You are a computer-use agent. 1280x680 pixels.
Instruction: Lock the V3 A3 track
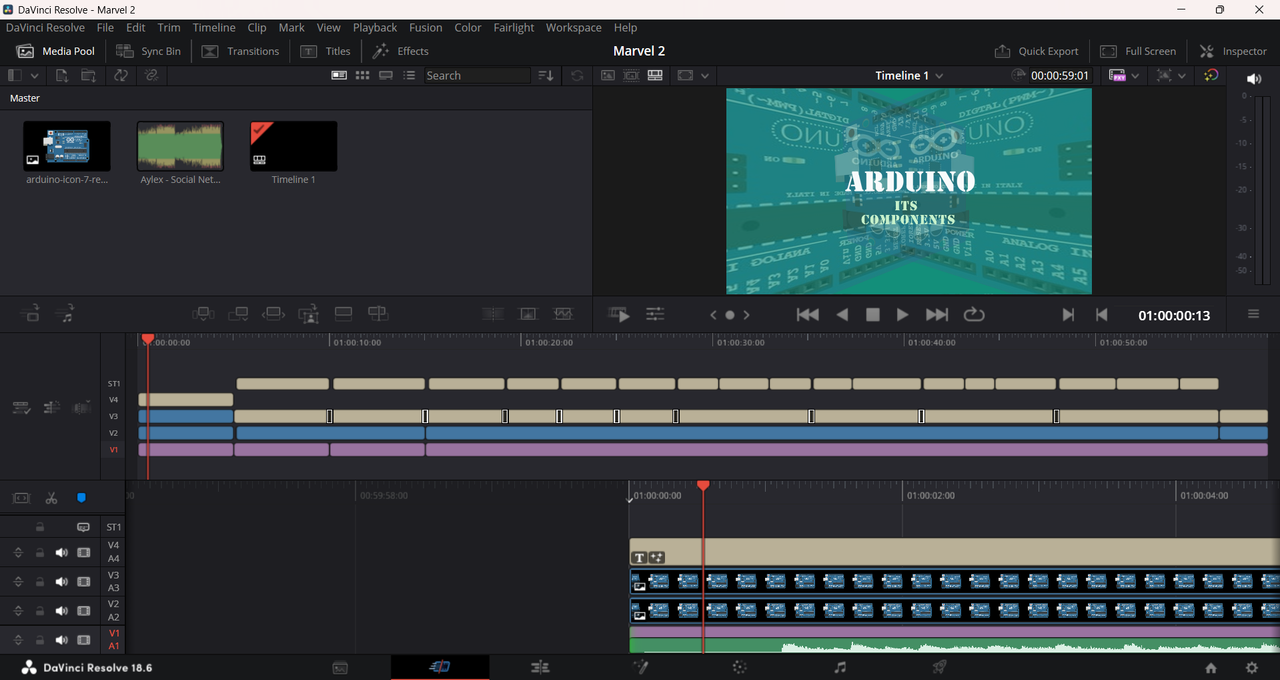(40, 581)
